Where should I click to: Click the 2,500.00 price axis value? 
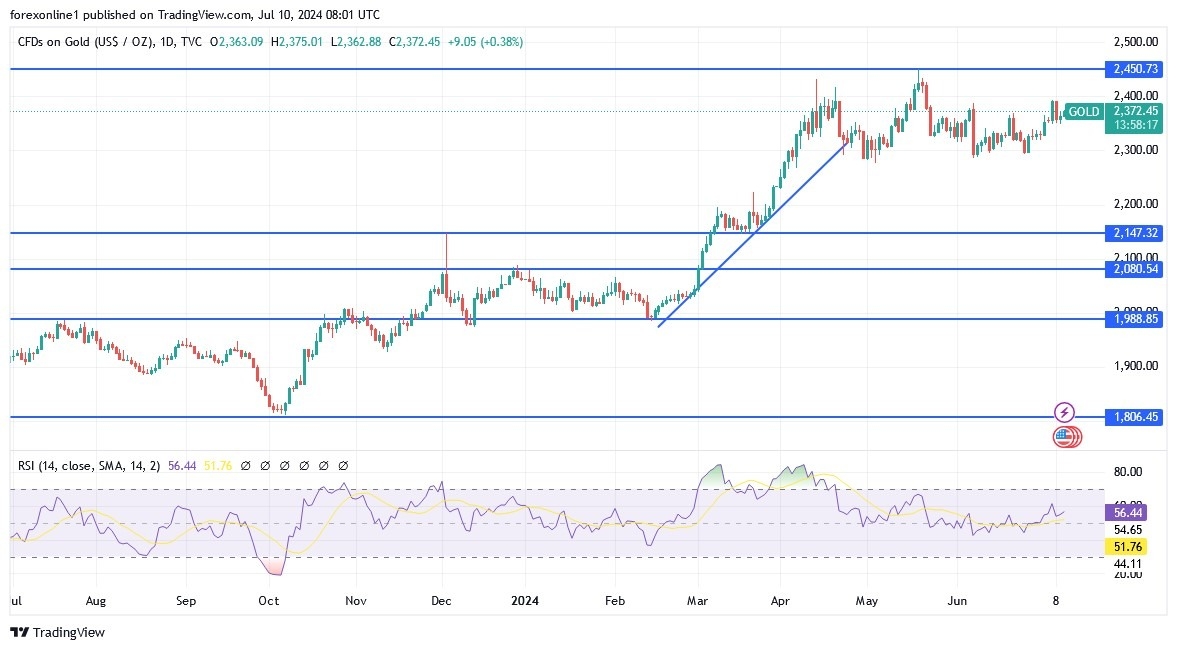(1136, 42)
